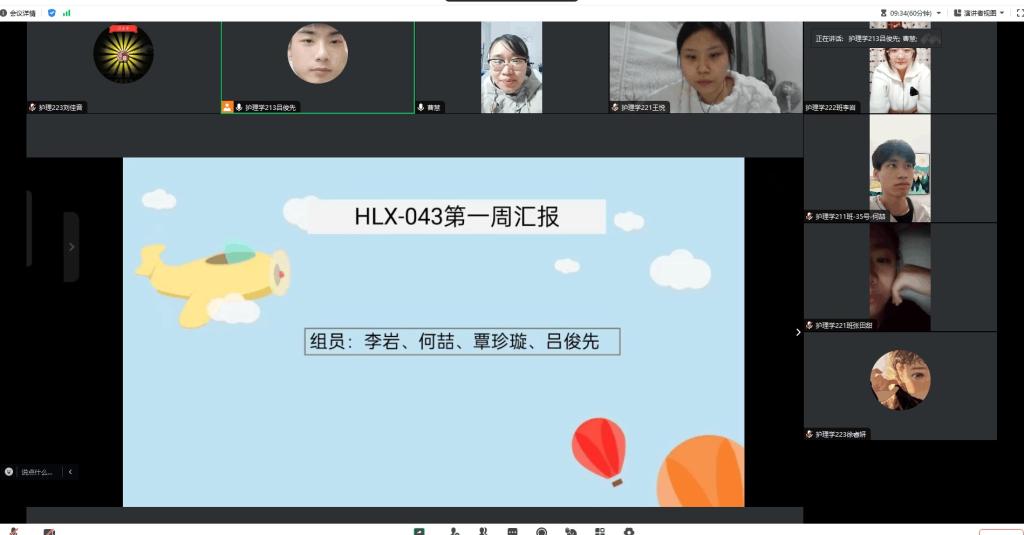Type in the 说点什么 chat box
This screenshot has height=535, width=1024.
tap(38, 472)
